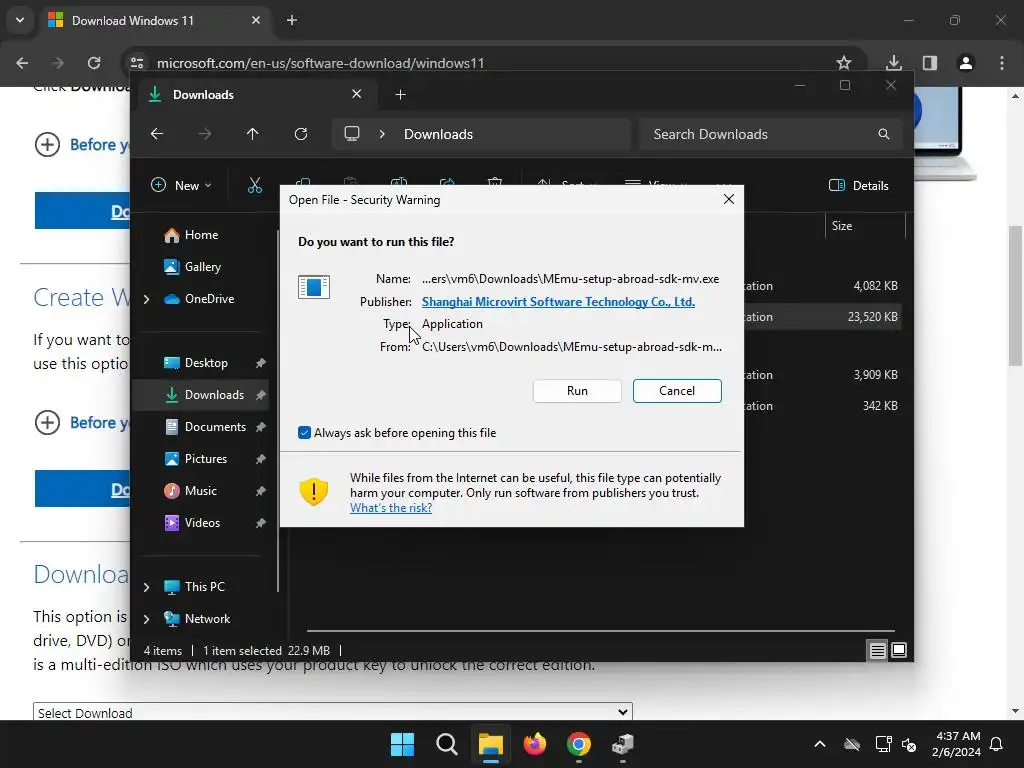Unpin Desktop using its pin icon
The height and width of the screenshot is (768, 1024).
click(261, 363)
